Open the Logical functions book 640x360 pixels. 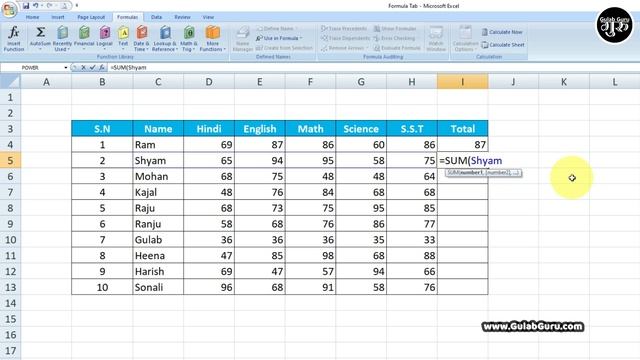[x=104, y=39]
